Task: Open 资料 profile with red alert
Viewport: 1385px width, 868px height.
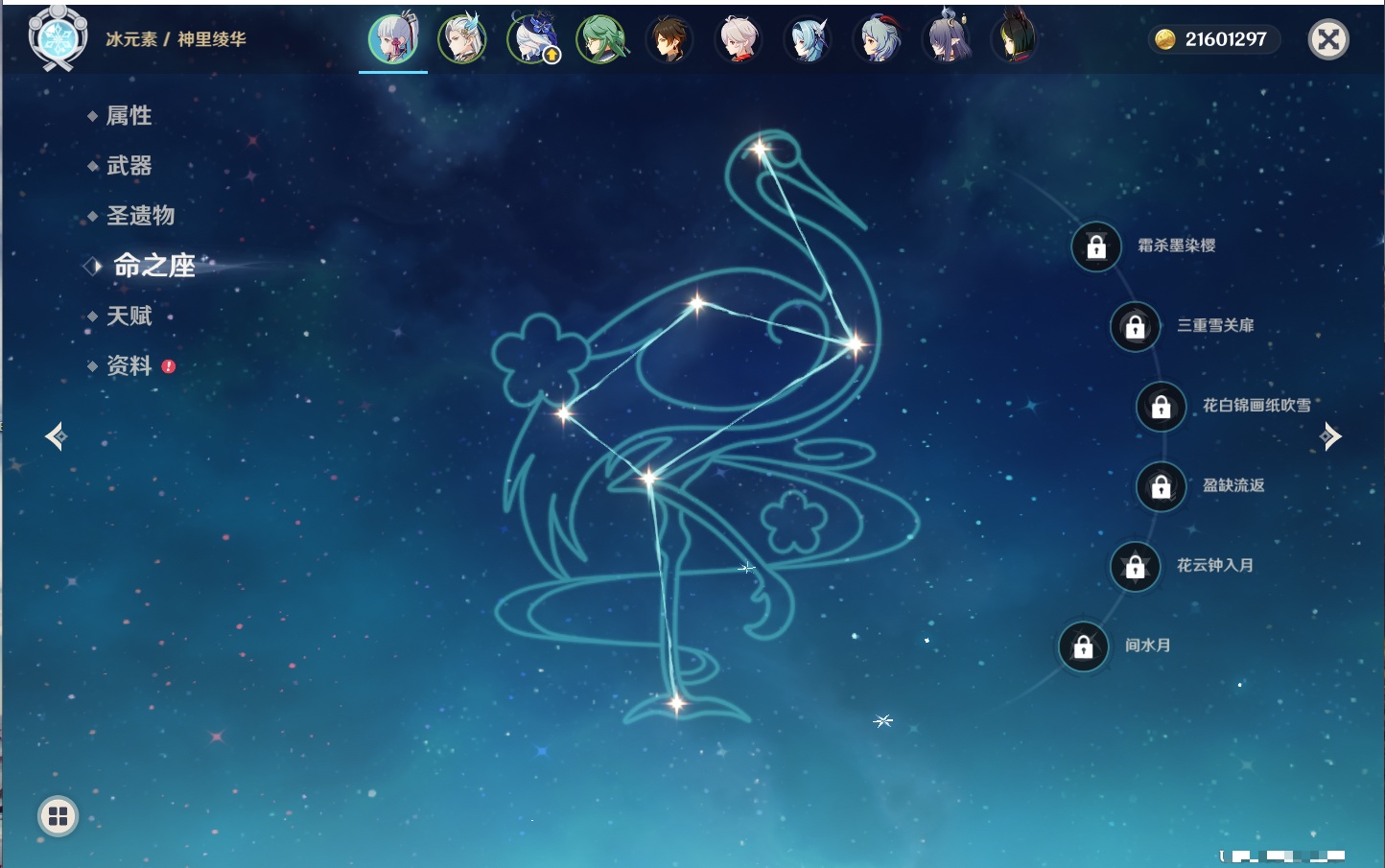Action: pyautogui.click(x=129, y=366)
